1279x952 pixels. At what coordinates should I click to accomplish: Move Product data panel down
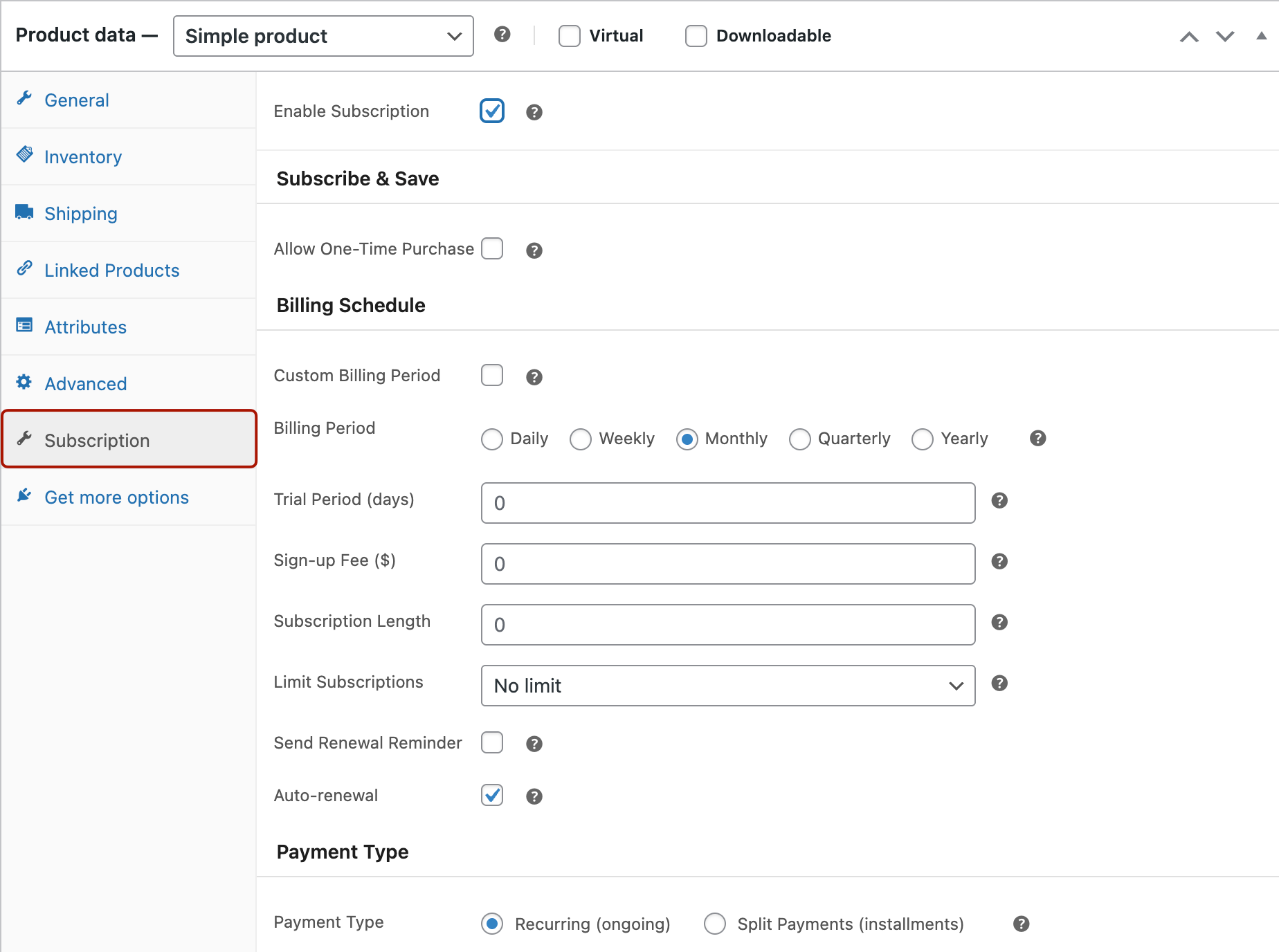coord(1225,36)
